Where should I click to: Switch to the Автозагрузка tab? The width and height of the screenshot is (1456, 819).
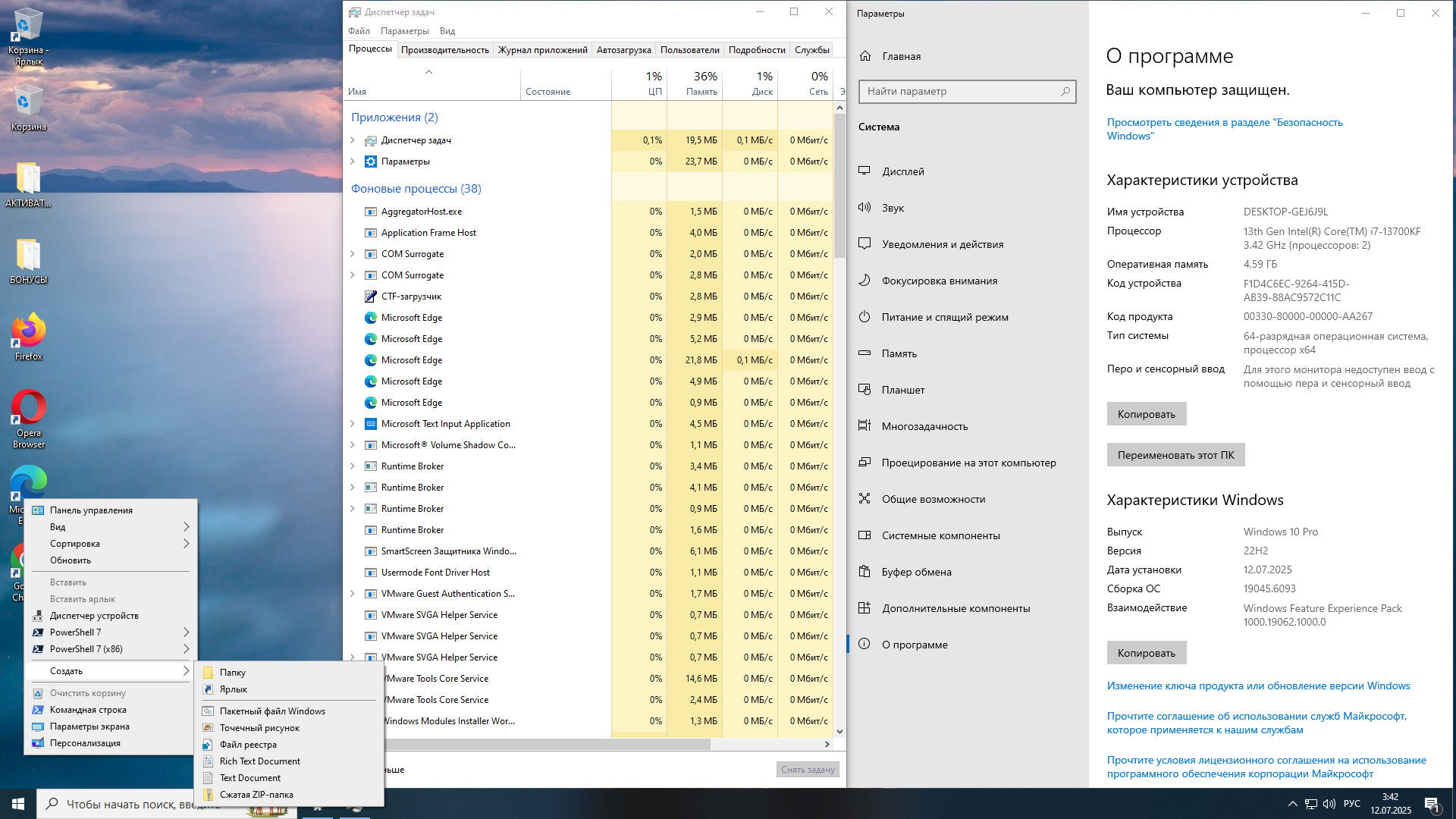(623, 50)
